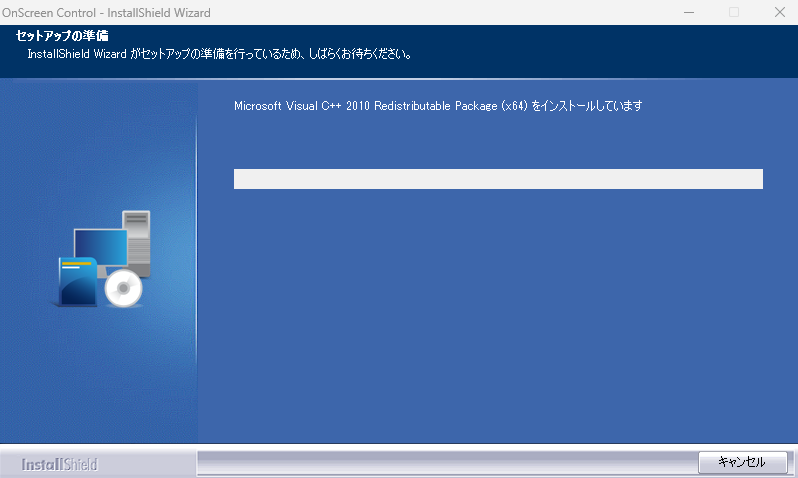This screenshot has width=798, height=478.
Task: Close the InstallShield Wizard window
Action: pos(780,12)
